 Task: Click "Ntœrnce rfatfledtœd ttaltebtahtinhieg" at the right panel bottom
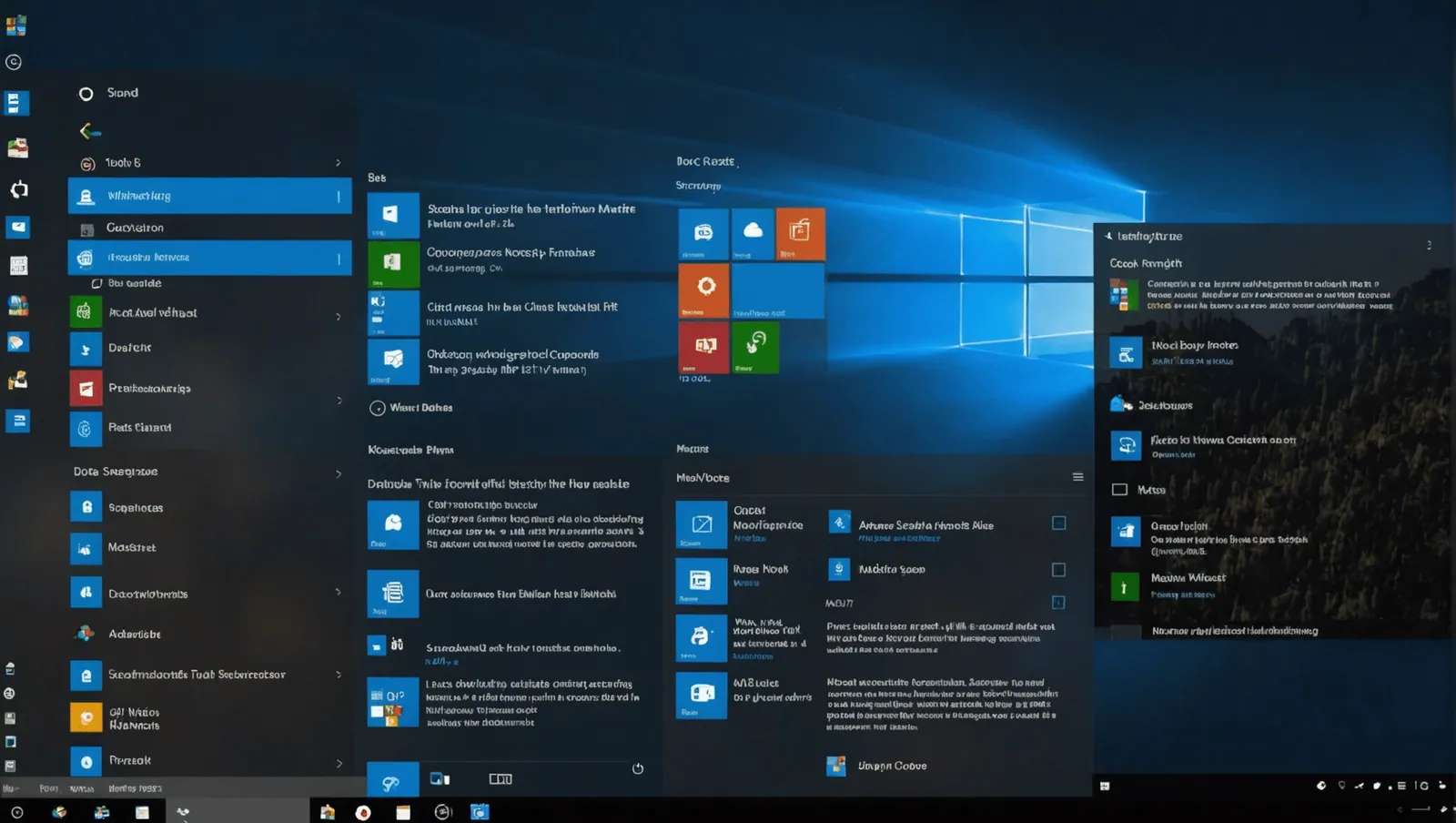tap(1234, 631)
